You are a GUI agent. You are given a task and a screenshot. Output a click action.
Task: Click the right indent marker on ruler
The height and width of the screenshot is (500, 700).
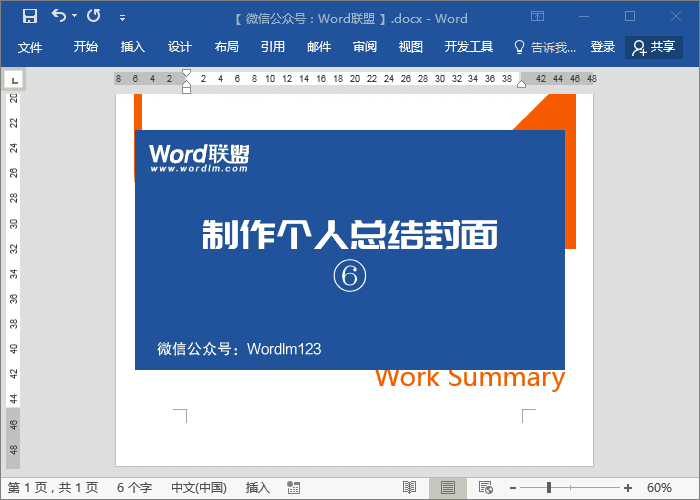[x=521, y=84]
